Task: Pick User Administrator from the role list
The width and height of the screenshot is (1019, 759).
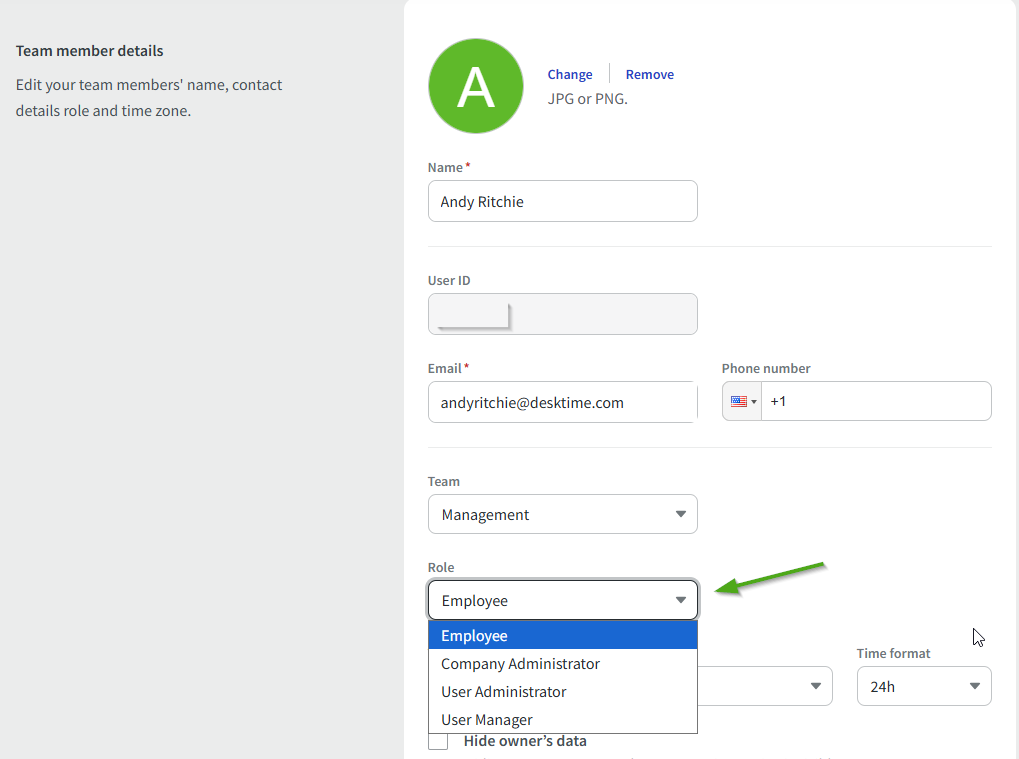Action: tap(562, 692)
